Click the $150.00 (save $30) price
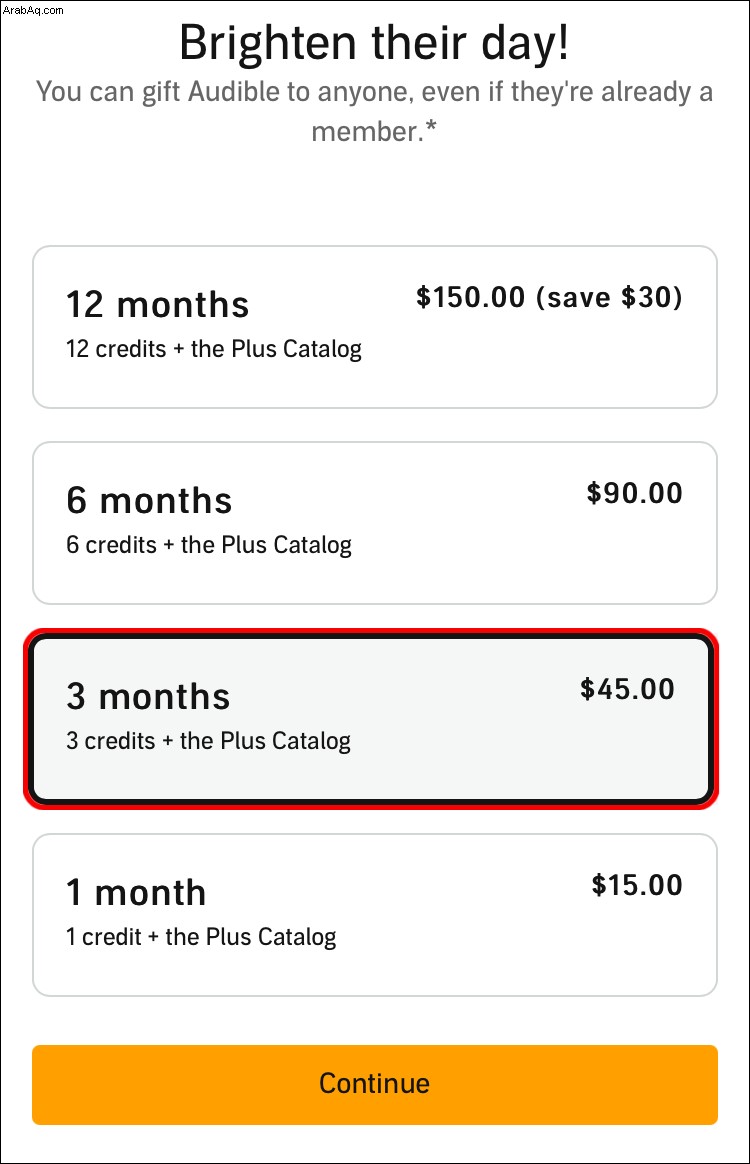The height and width of the screenshot is (1164, 750). point(549,297)
